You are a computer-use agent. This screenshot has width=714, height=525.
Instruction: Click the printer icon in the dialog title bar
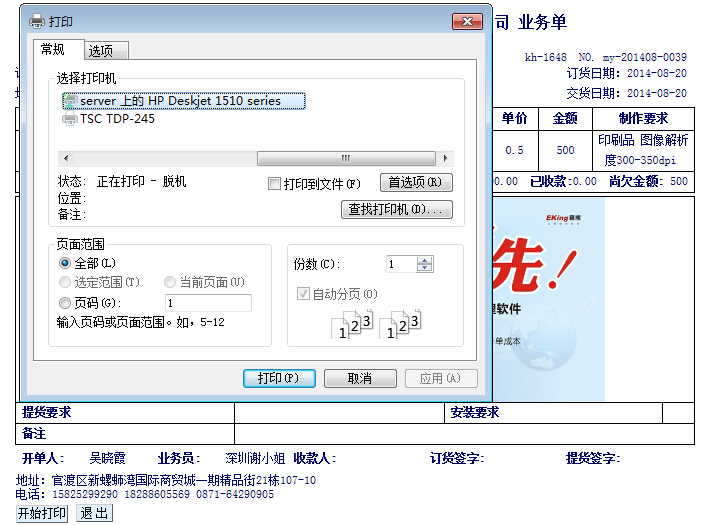pyautogui.click(x=37, y=21)
